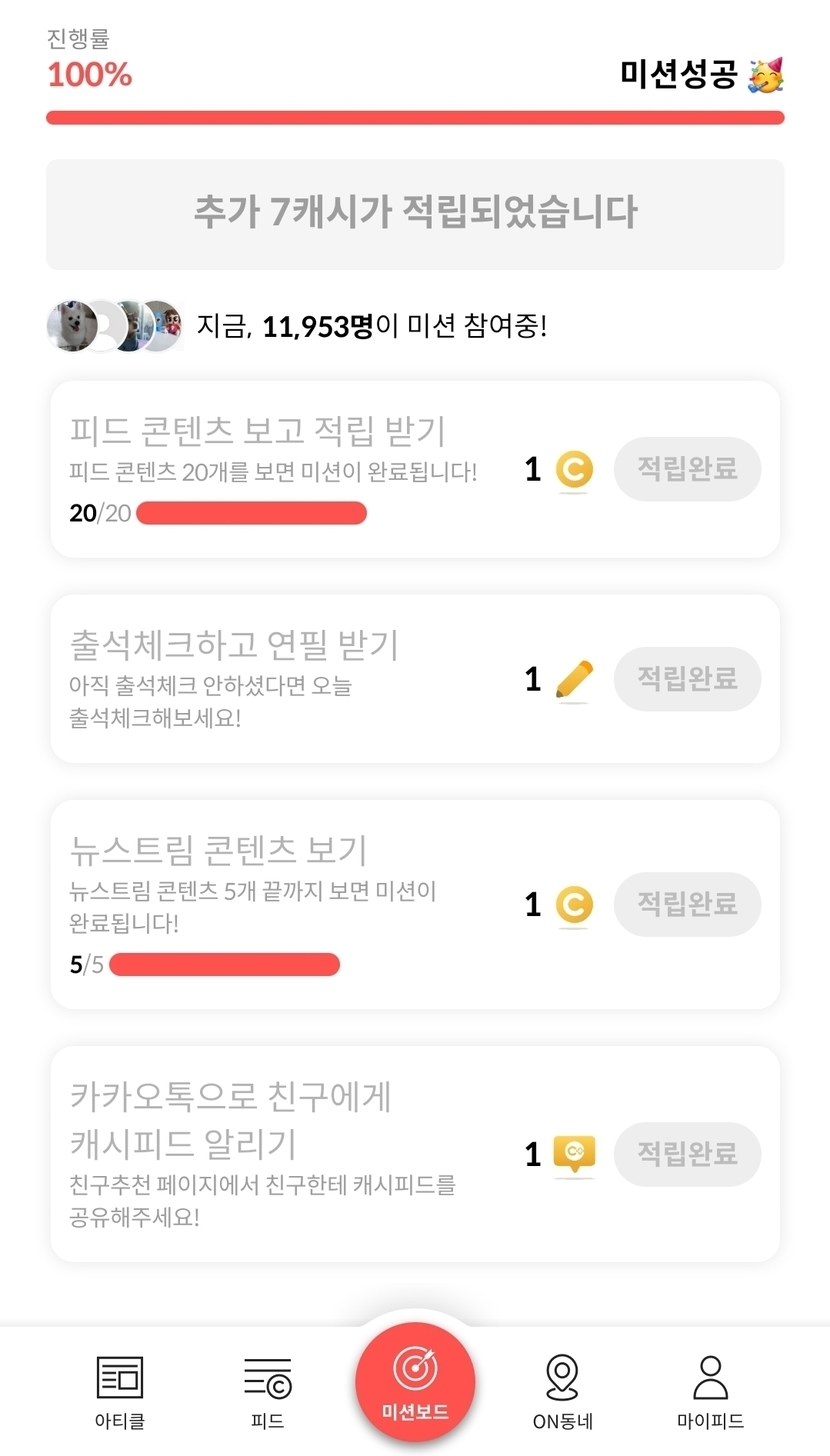Viewport: 830px width, 1456px height.
Task: Open the 아티클 article tab icon
Action: 120,1378
